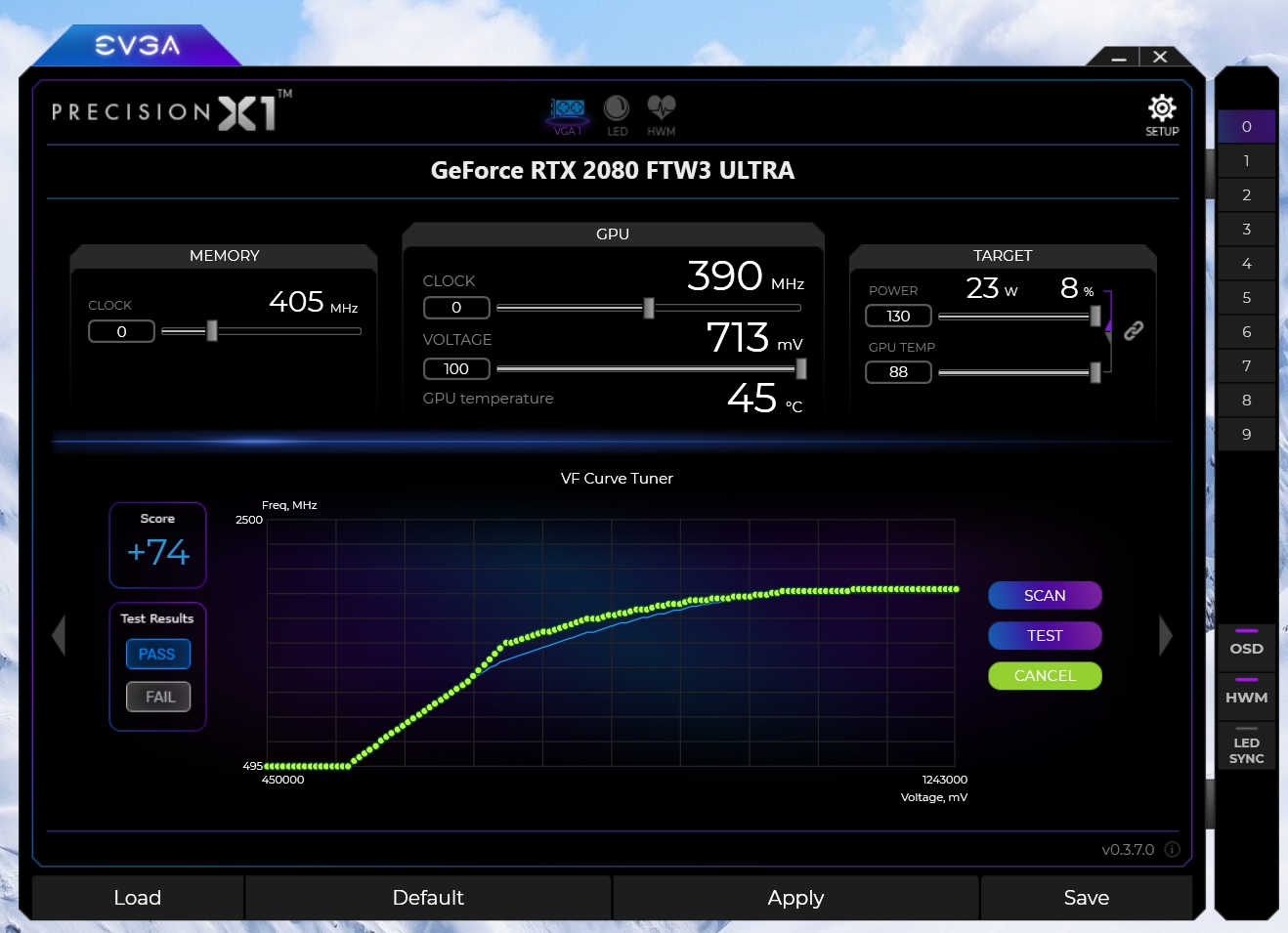The width and height of the screenshot is (1288, 933).
Task: Click the power target slider handle
Action: point(1095,316)
